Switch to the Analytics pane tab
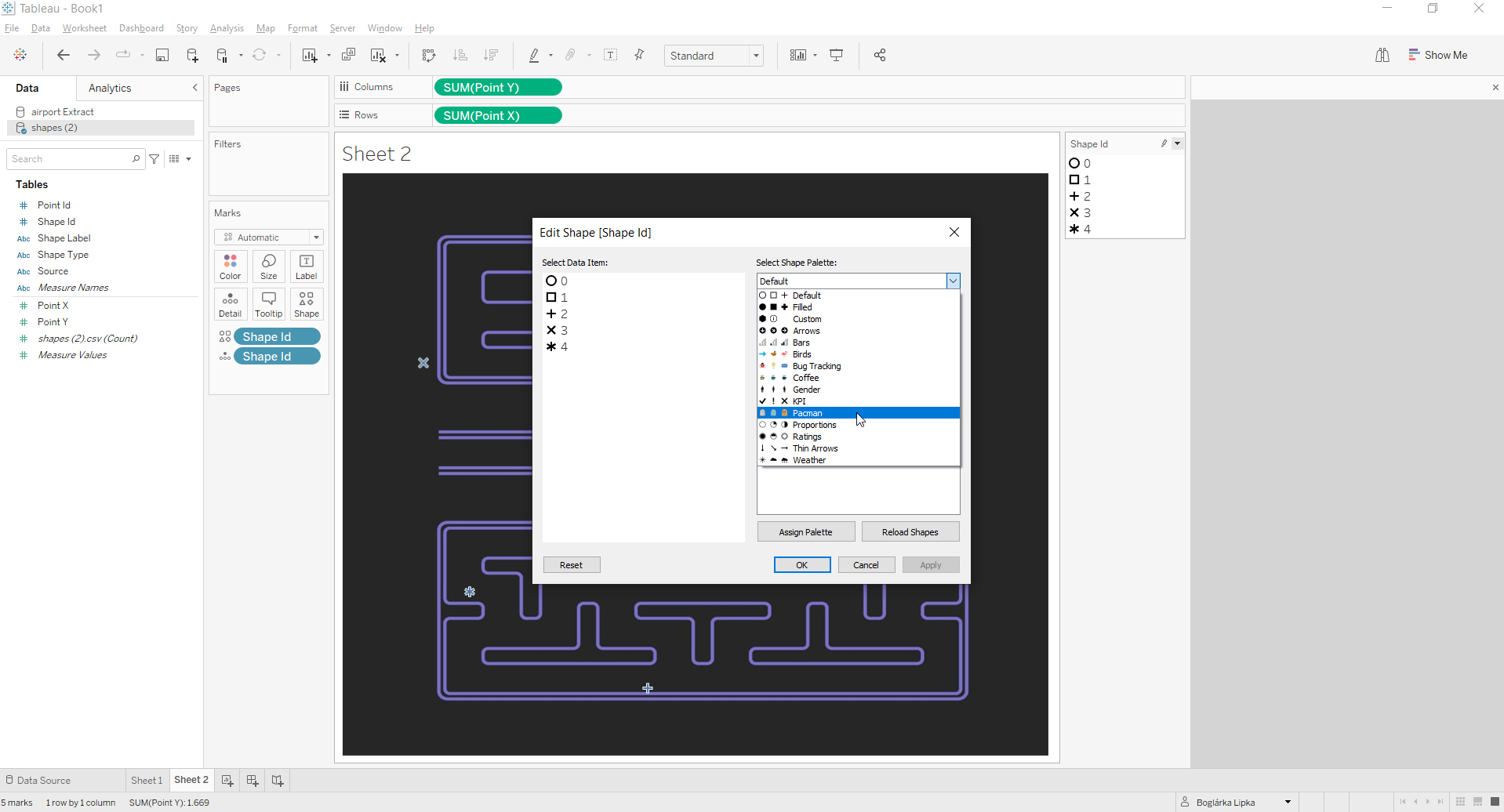The height and width of the screenshot is (812, 1504). tap(110, 88)
